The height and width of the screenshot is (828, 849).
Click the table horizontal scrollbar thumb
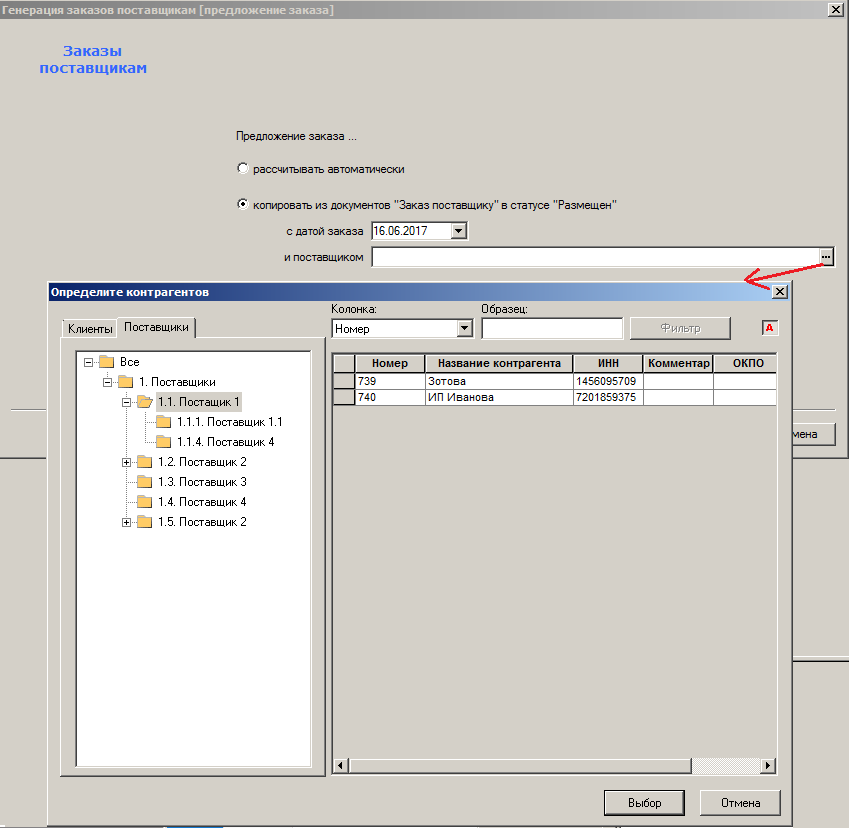[520, 766]
